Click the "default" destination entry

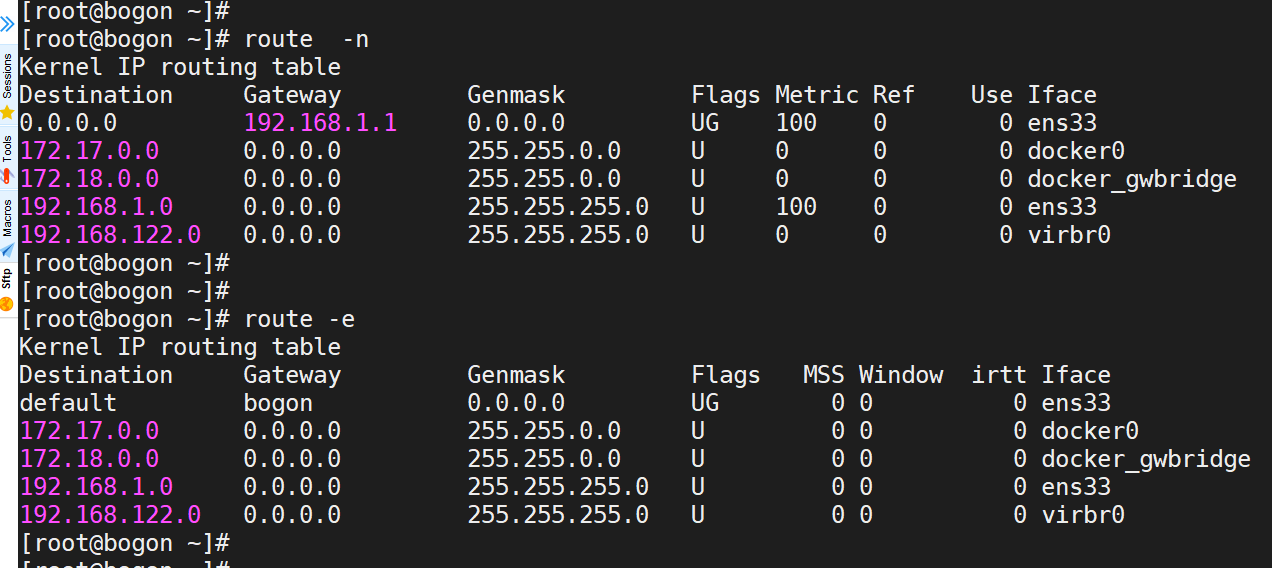point(68,403)
